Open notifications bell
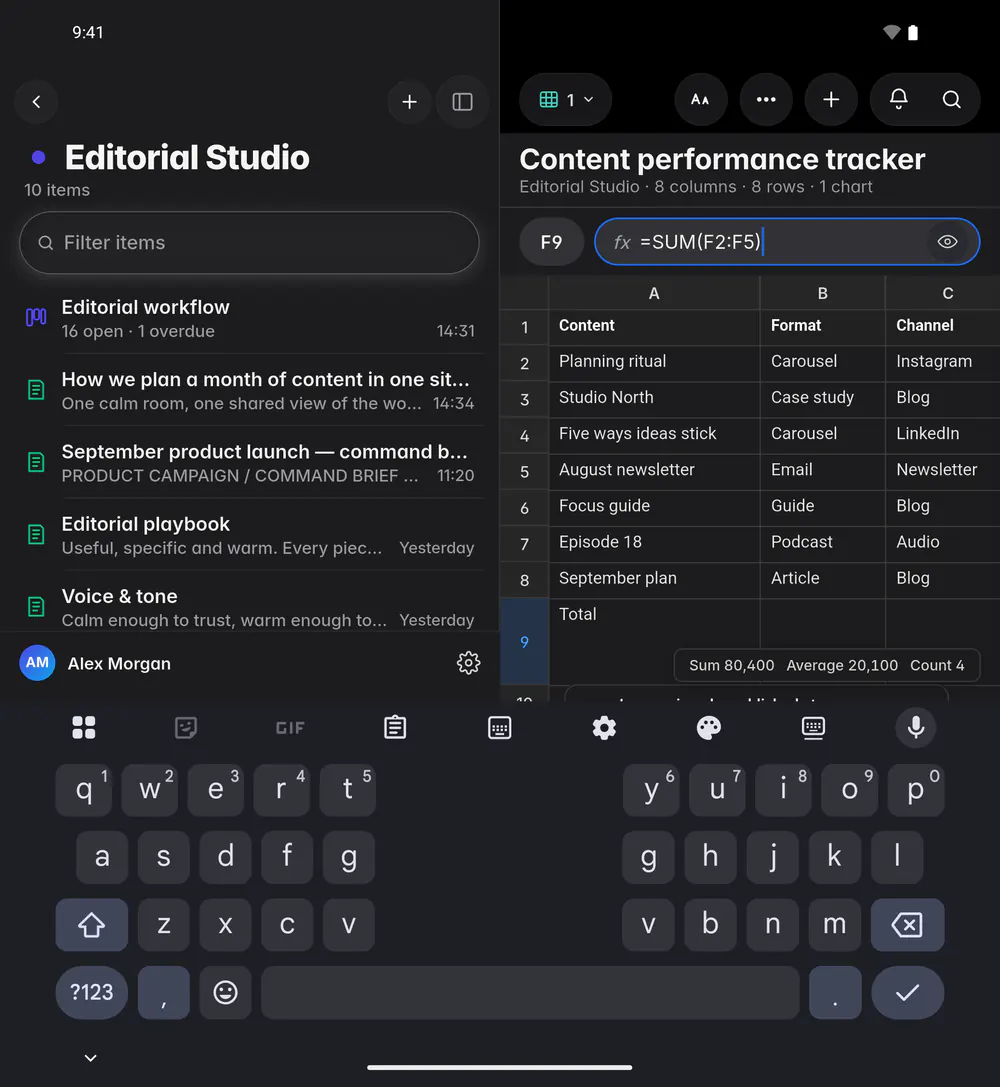Image resolution: width=1000 pixels, height=1087 pixels. coord(898,100)
